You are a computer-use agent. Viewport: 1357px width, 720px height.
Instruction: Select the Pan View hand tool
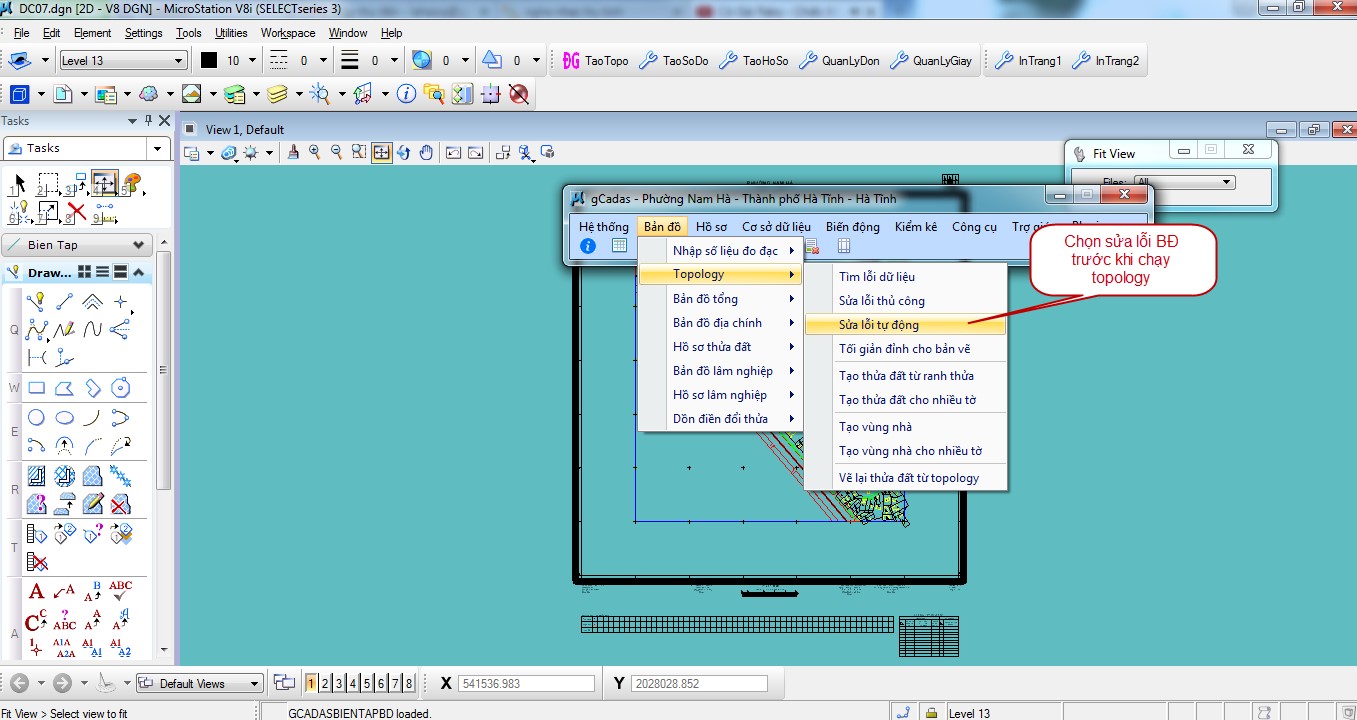point(426,153)
